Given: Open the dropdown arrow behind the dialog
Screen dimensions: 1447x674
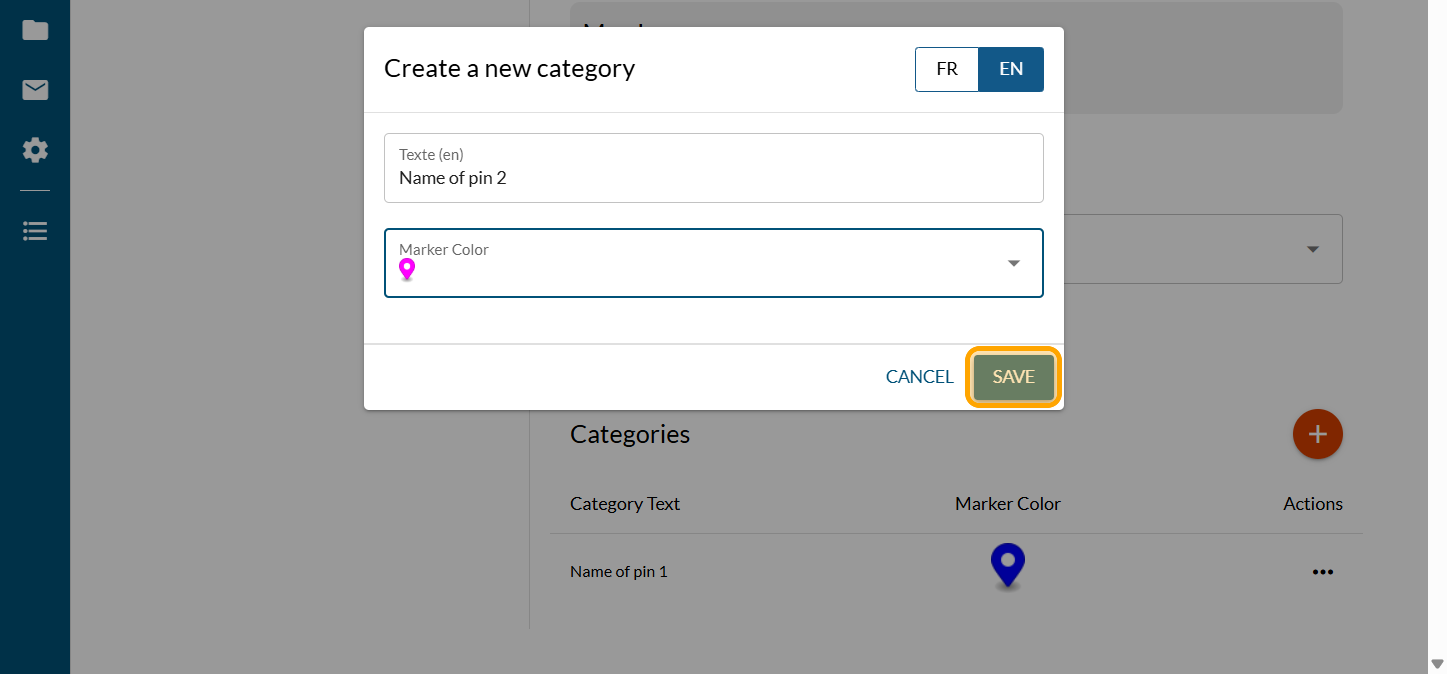Looking at the screenshot, I should pos(1312,249).
